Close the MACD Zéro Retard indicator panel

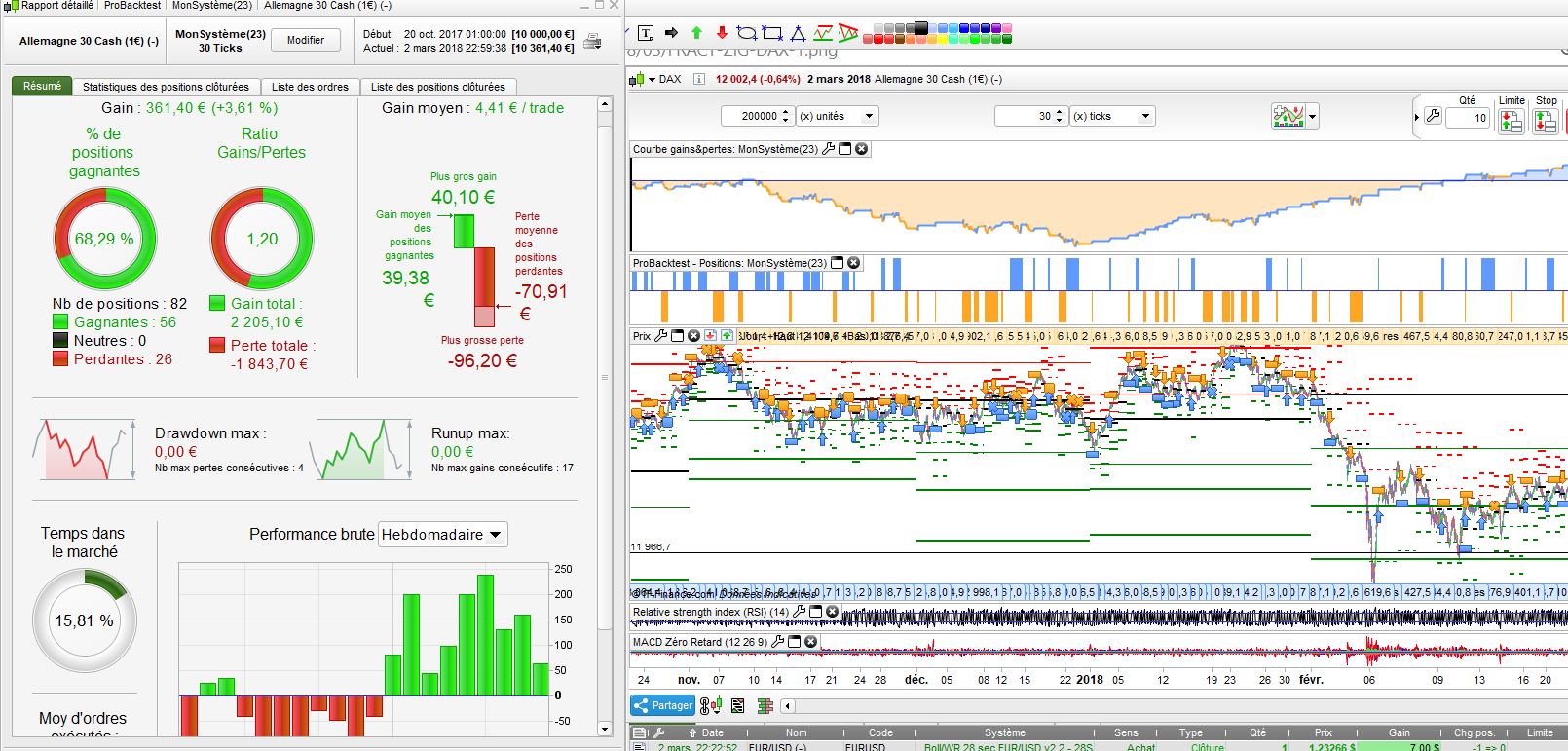point(810,642)
